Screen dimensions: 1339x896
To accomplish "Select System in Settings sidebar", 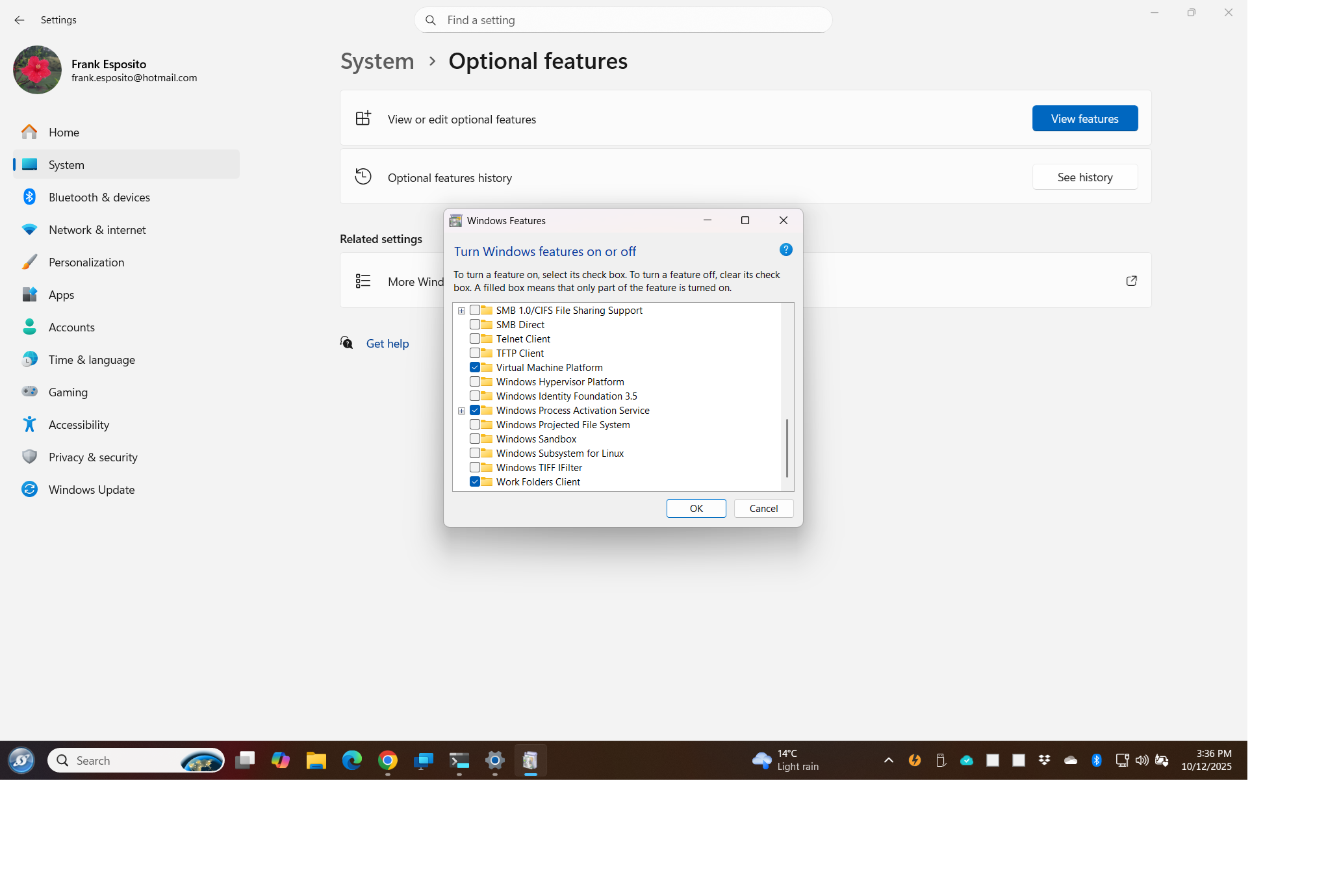I will (x=126, y=164).
